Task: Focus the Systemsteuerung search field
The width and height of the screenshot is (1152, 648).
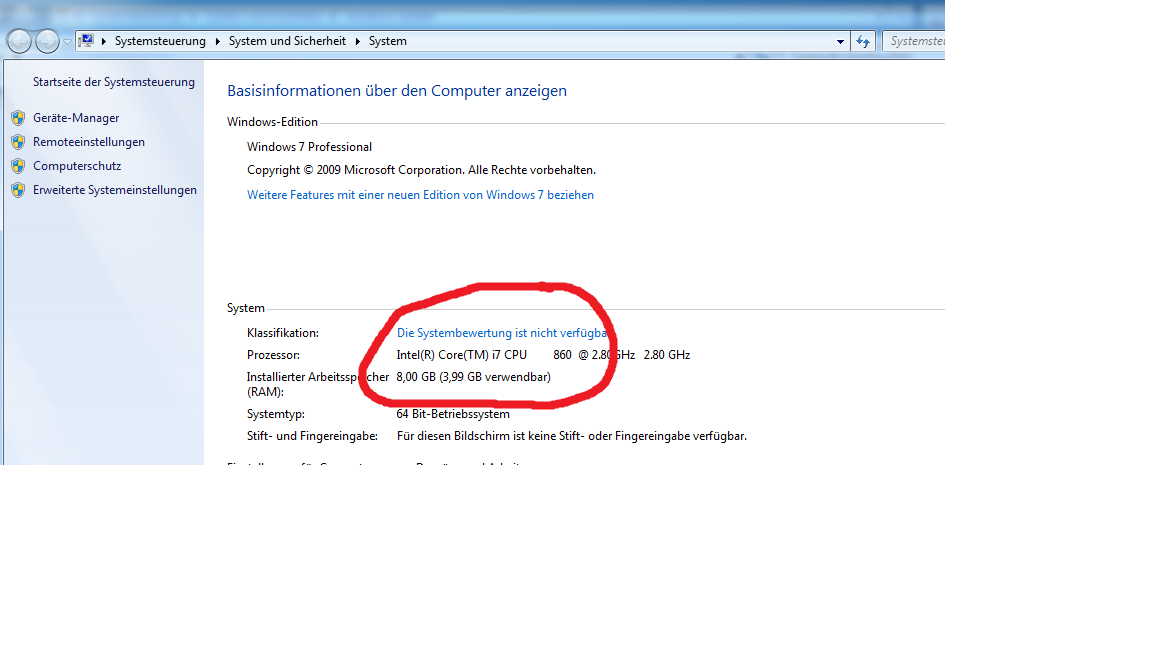Action: (914, 41)
